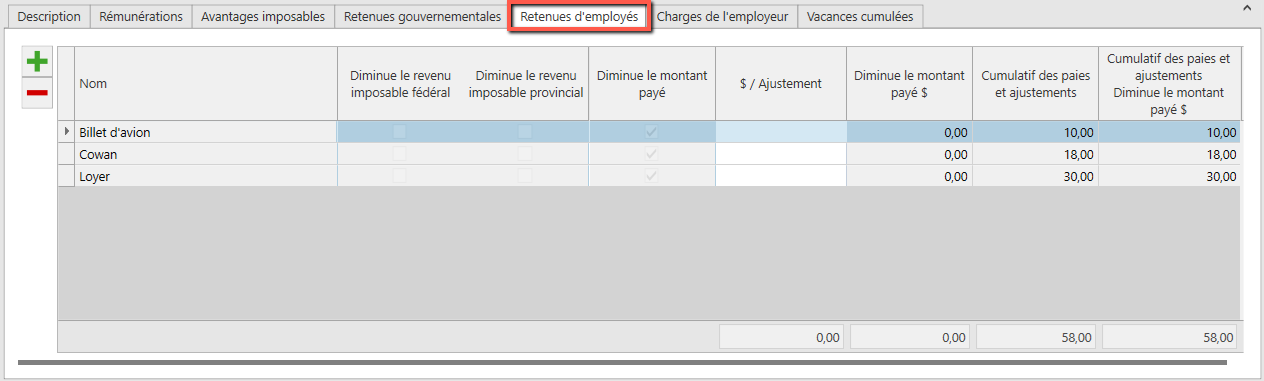This screenshot has height=381, width=1264.
Task: Click the 18,00 cumulative cell for Cowan
Action: [x=1035, y=154]
